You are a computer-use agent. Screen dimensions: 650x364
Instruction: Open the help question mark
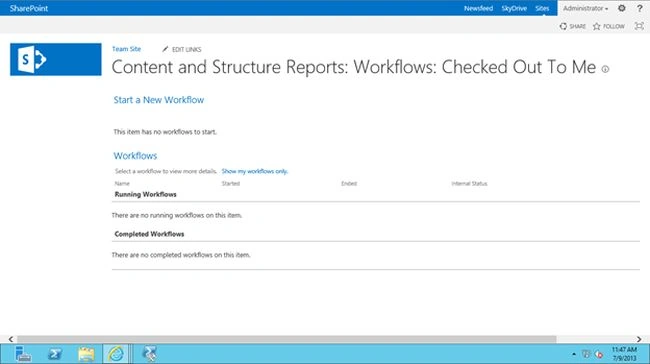[x=640, y=8]
